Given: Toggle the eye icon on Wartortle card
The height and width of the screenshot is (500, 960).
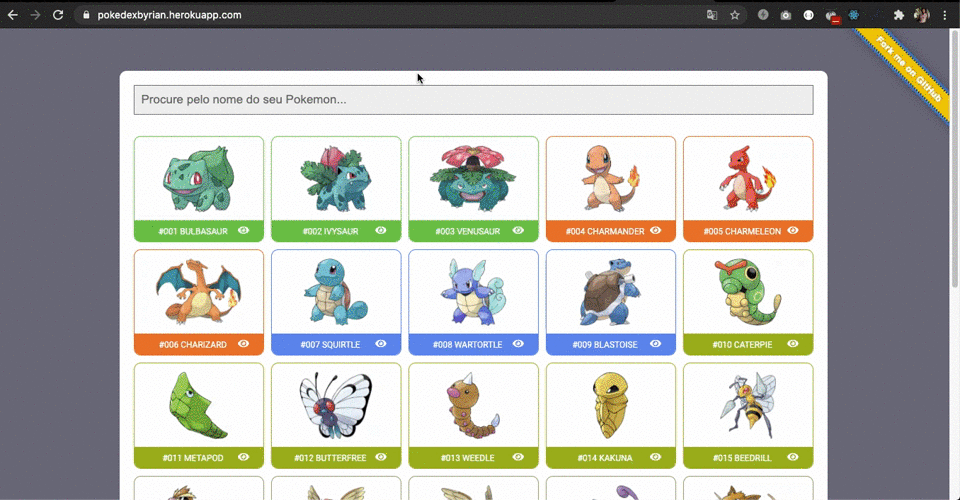Looking at the screenshot, I should tap(518, 344).
